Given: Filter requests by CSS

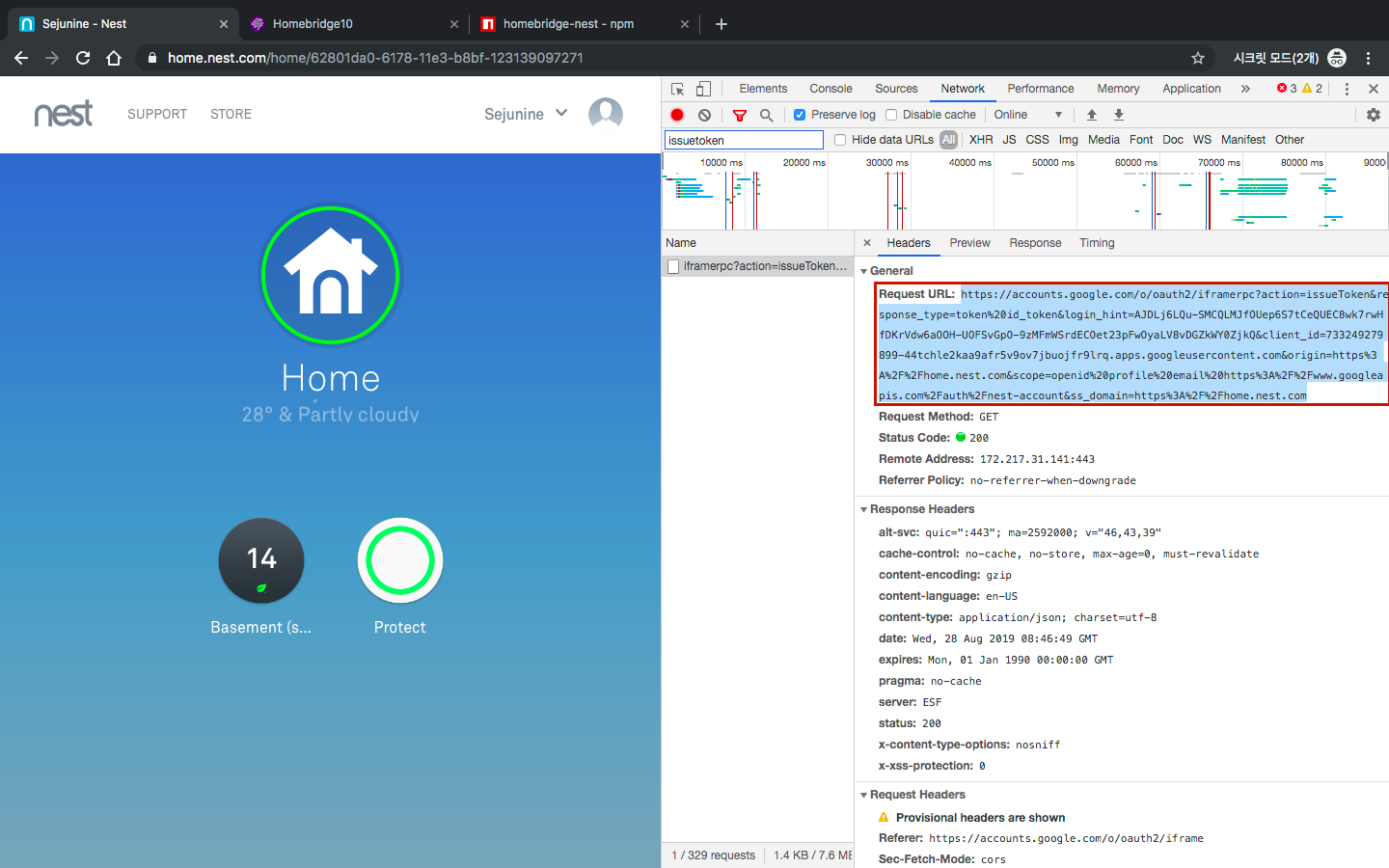Looking at the screenshot, I should 1037,140.
